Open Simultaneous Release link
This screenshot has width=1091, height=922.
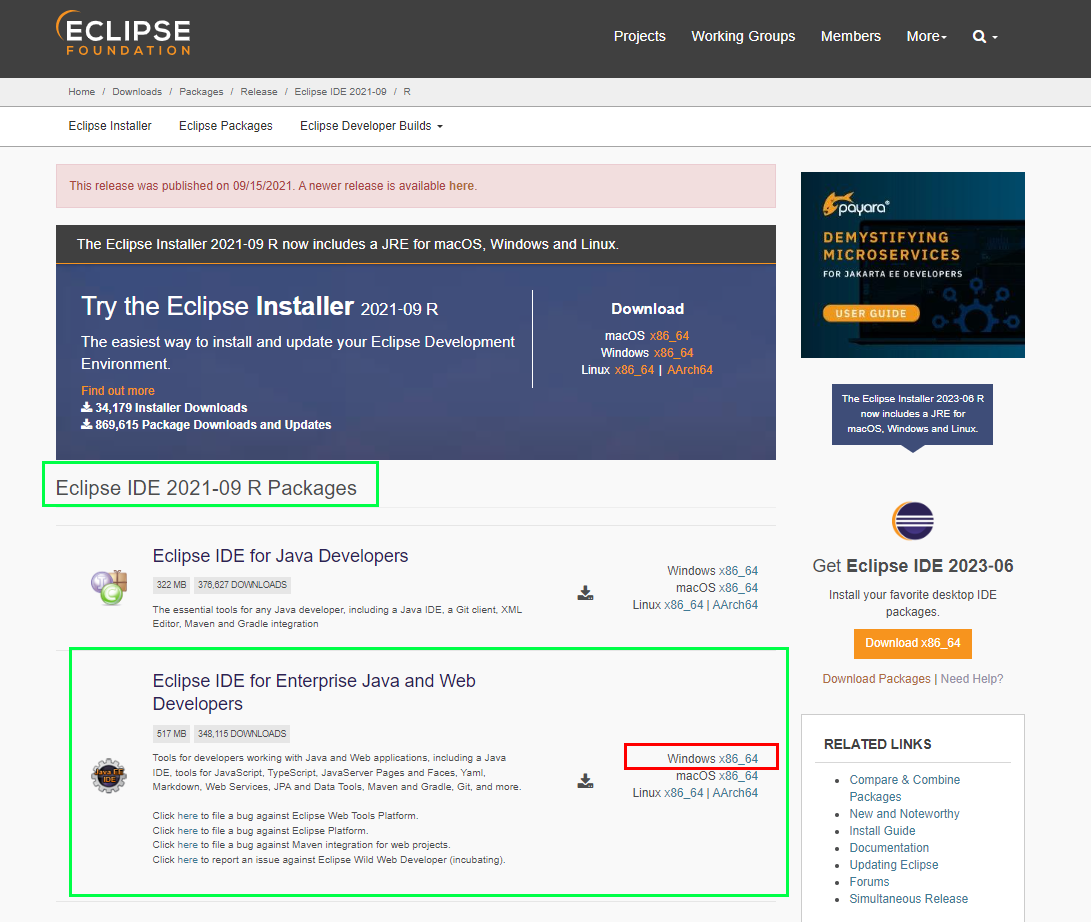(908, 899)
